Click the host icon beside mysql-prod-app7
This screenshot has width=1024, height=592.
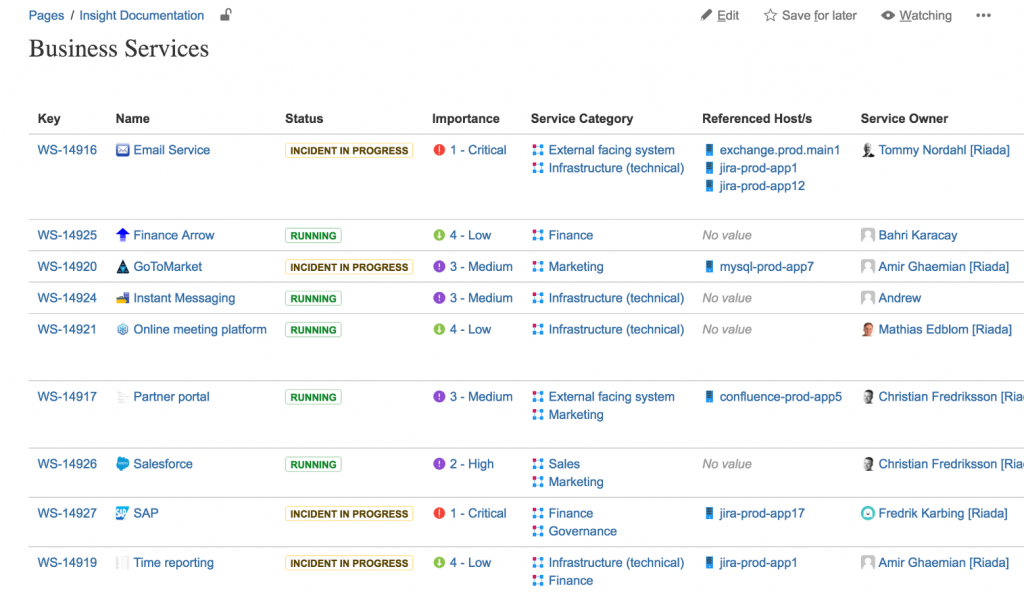[709, 267]
